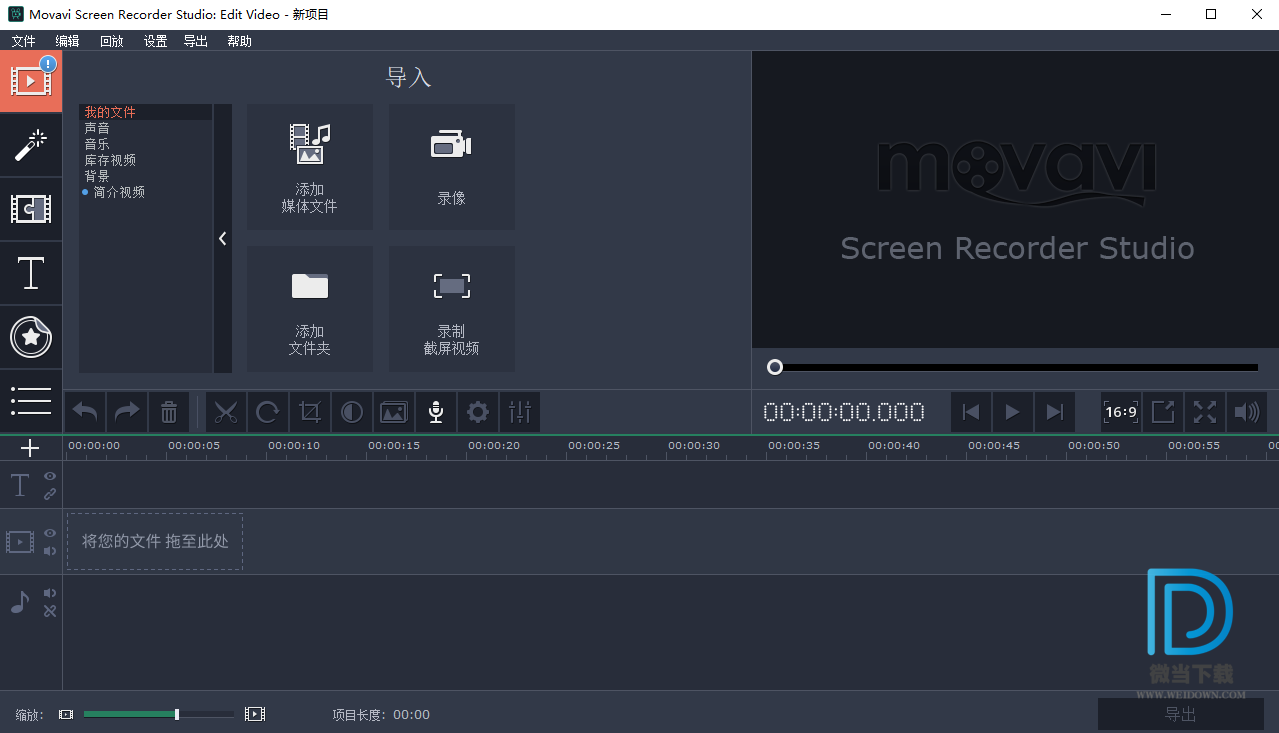
Task: Open the Filters magic wand tab
Action: pyautogui.click(x=31, y=145)
